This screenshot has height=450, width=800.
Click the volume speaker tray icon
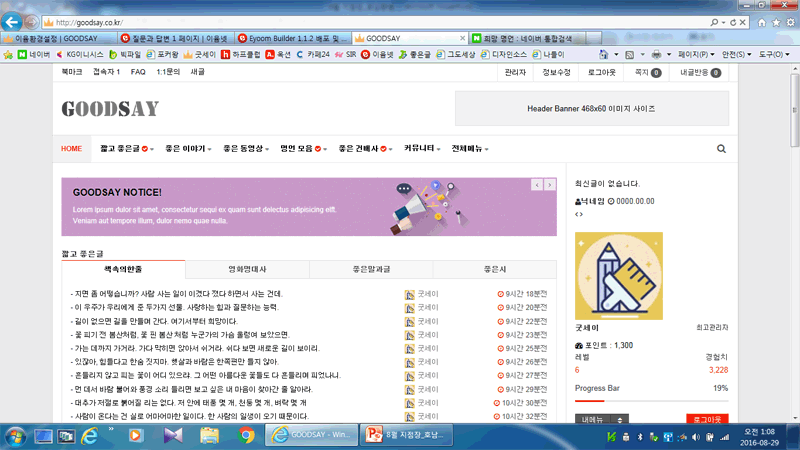(x=695, y=437)
